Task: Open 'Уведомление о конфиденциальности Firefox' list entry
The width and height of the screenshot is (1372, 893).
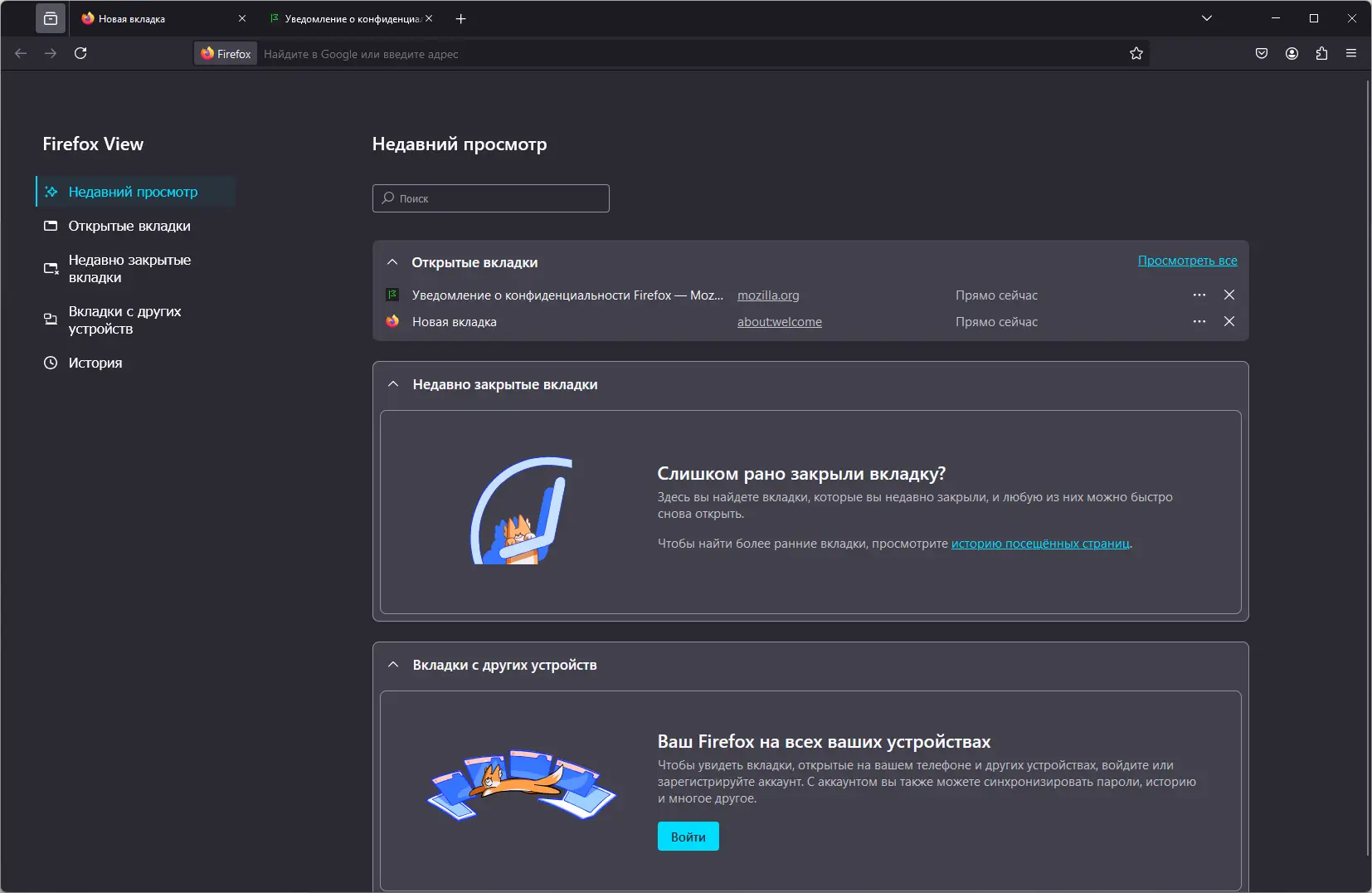Action: tap(567, 295)
